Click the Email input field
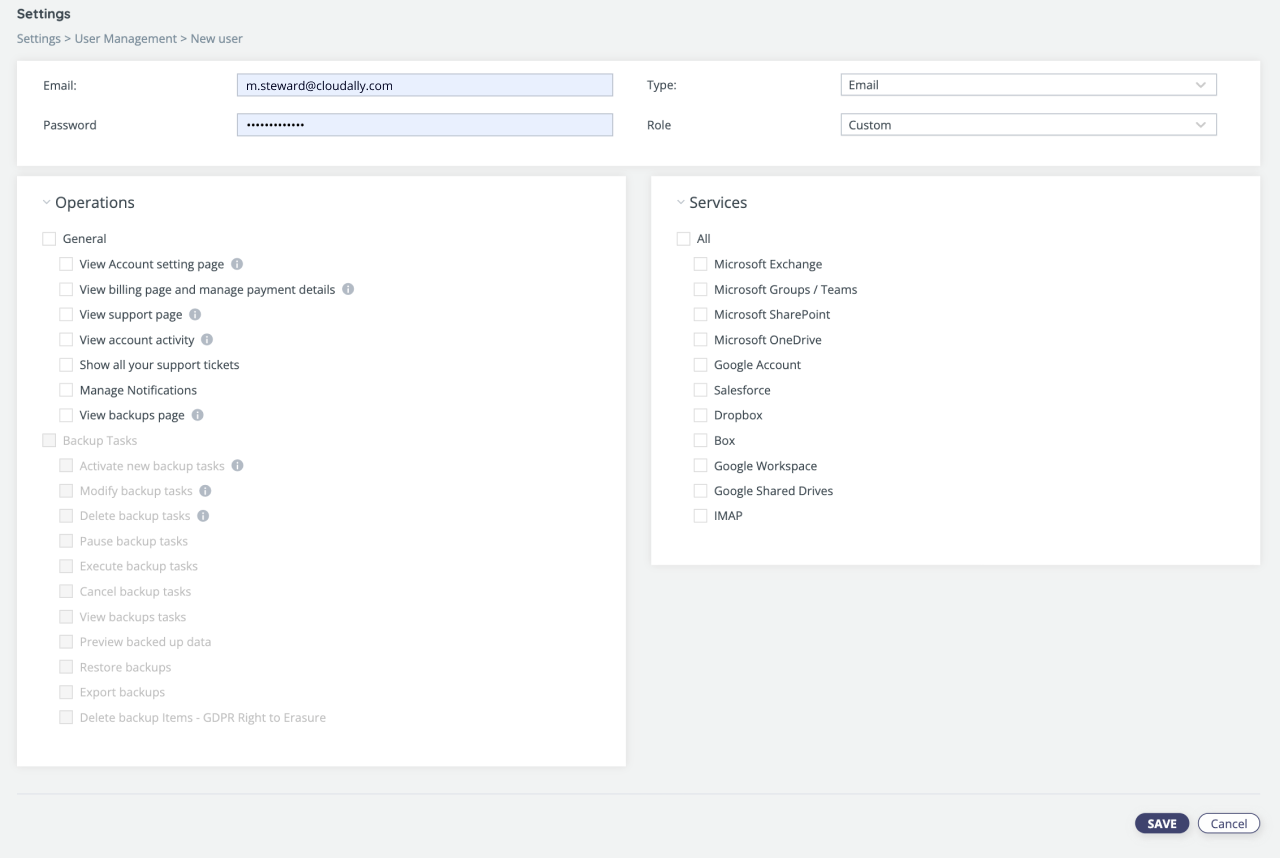This screenshot has width=1280, height=858. point(424,85)
